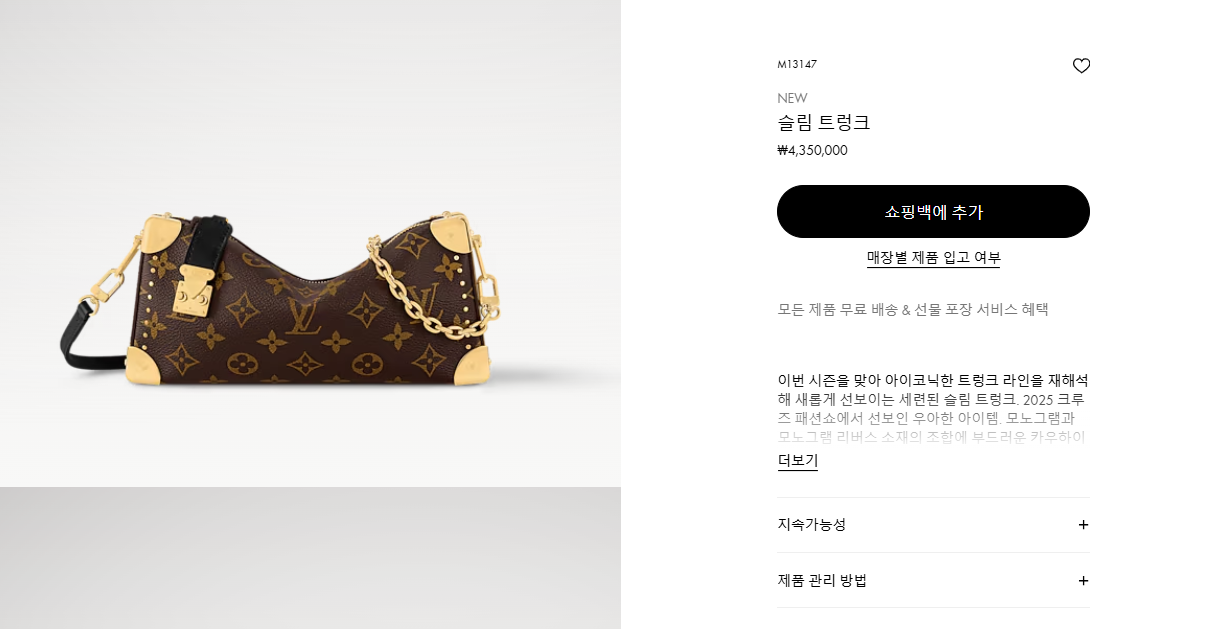Click the product code M13147

797,64
